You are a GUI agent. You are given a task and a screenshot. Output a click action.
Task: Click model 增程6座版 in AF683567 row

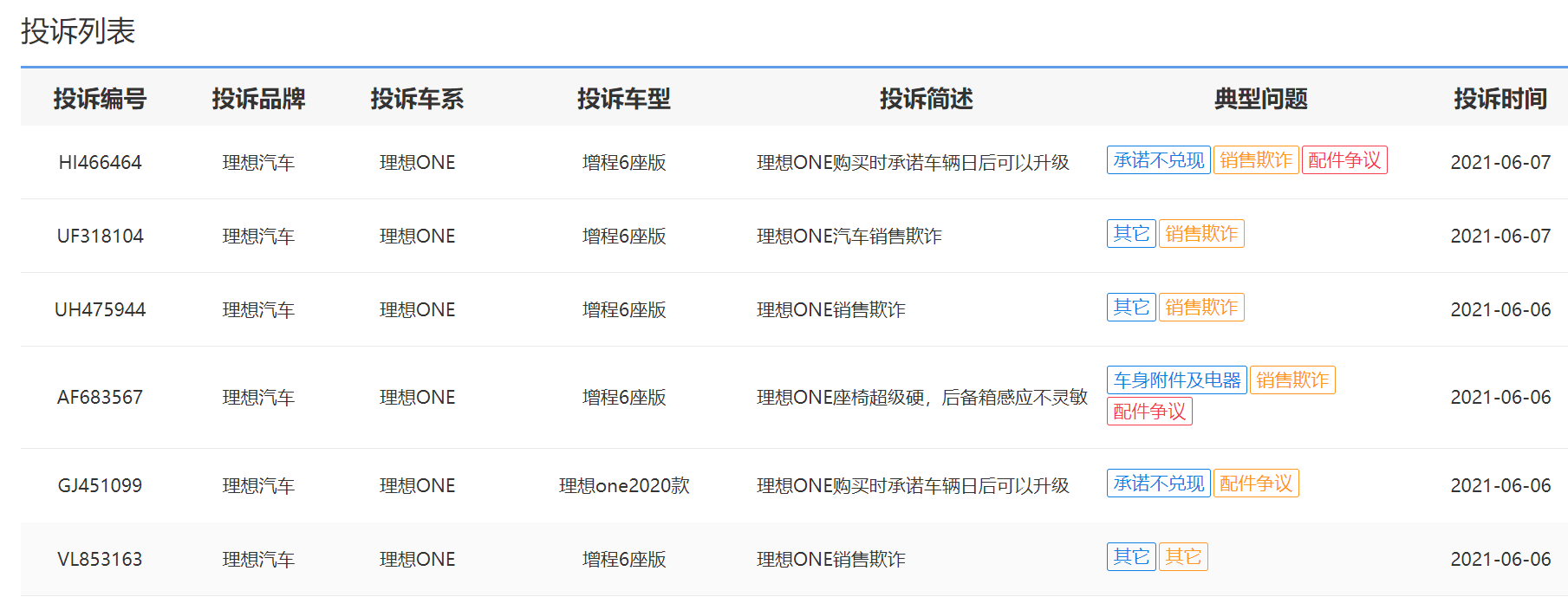coord(624,397)
